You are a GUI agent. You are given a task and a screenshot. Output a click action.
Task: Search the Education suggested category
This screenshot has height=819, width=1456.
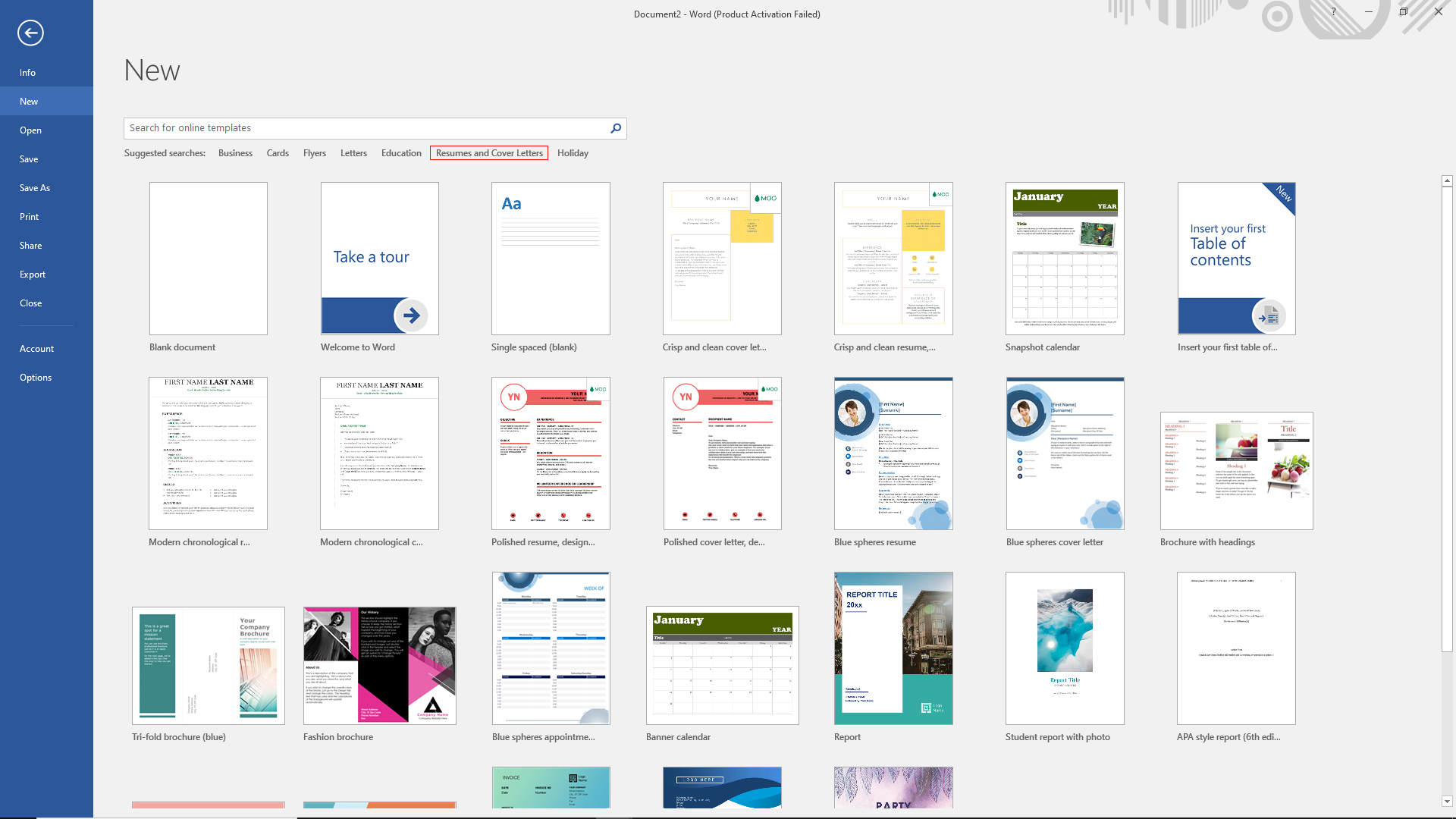[401, 152]
